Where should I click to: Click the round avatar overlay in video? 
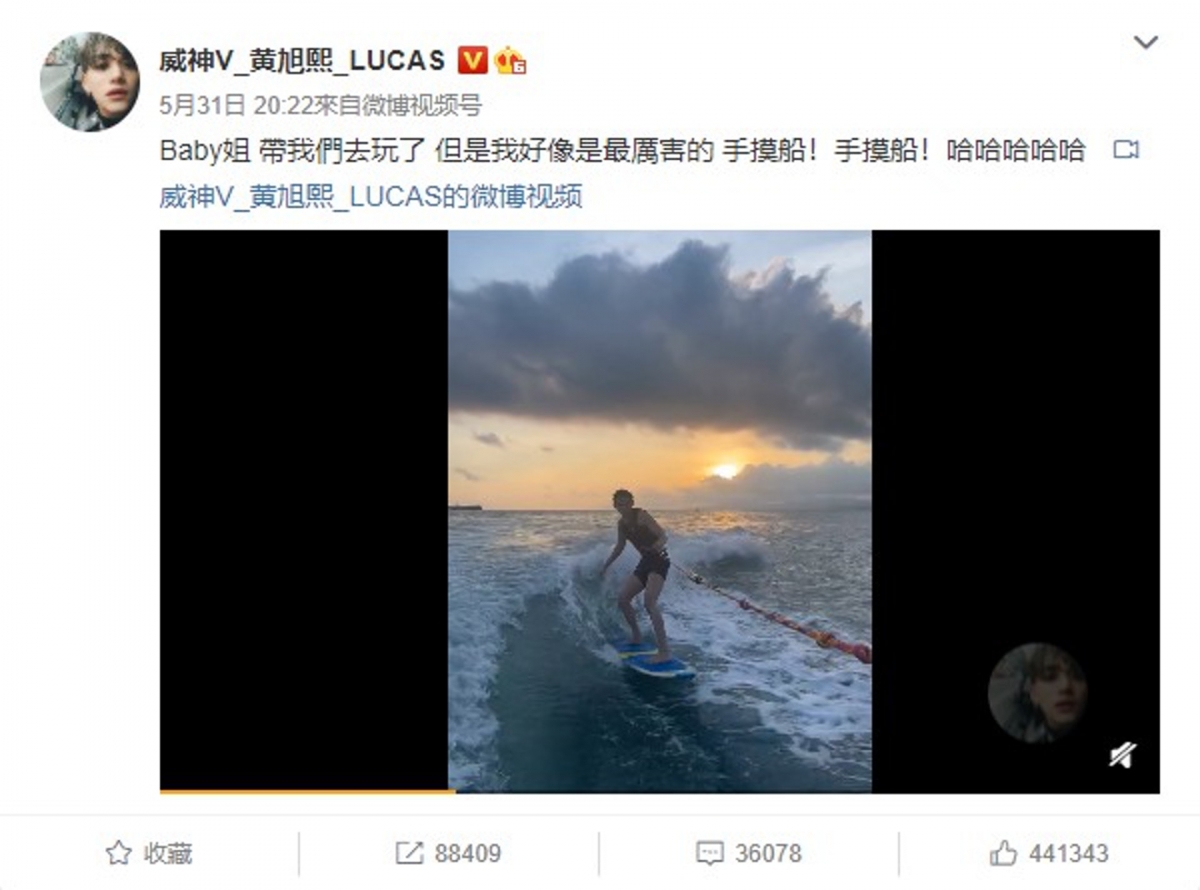1037,693
